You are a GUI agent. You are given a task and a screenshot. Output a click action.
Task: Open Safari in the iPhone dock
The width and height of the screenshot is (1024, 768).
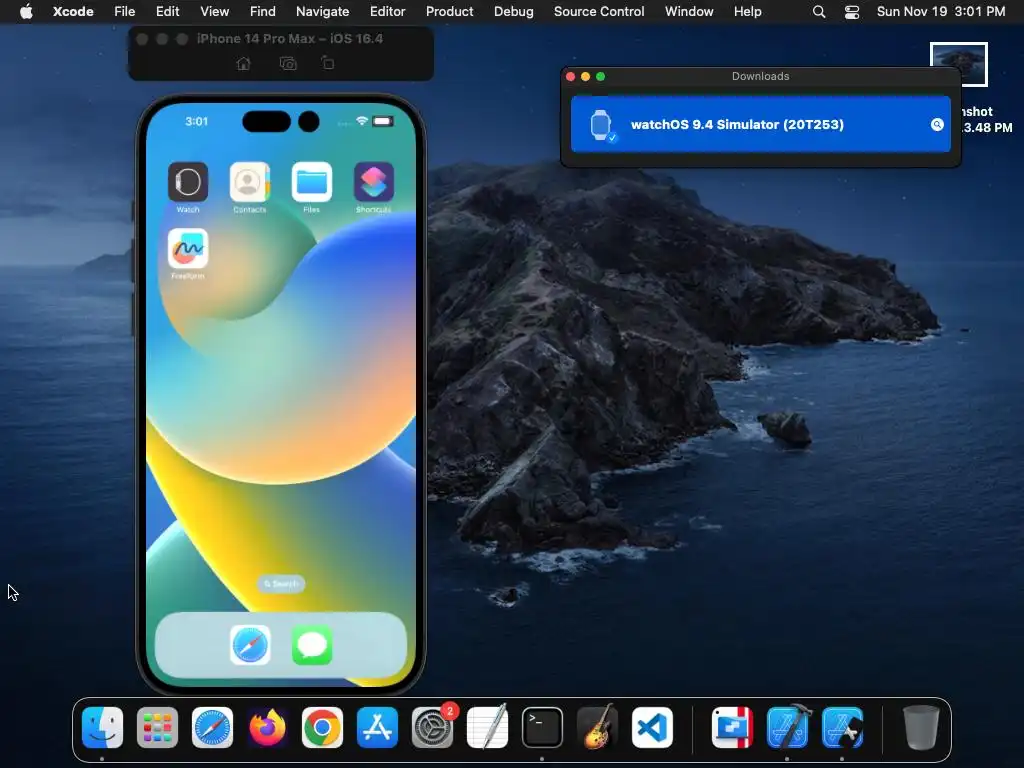point(250,645)
